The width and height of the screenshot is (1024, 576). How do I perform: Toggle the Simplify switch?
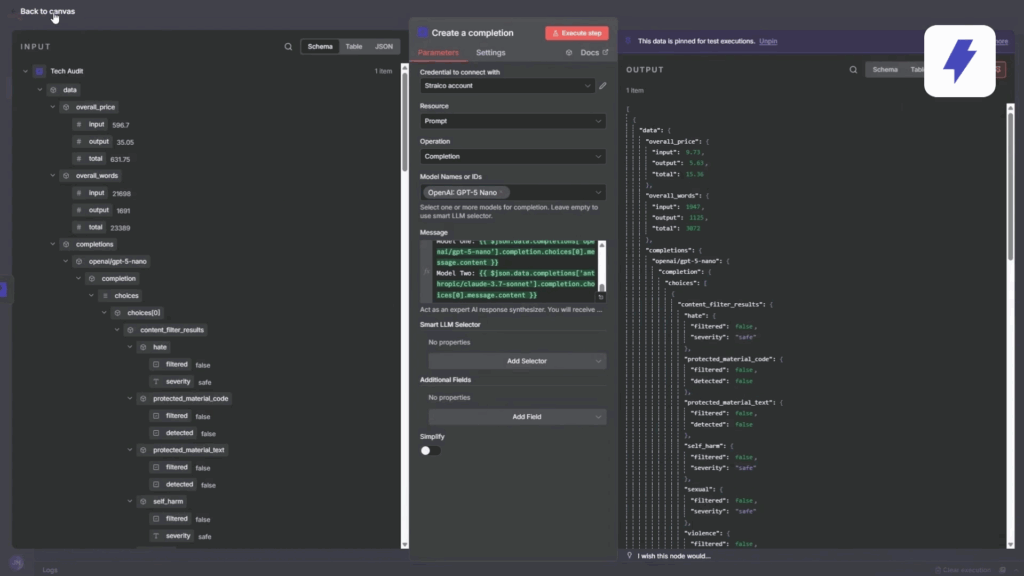coord(430,451)
